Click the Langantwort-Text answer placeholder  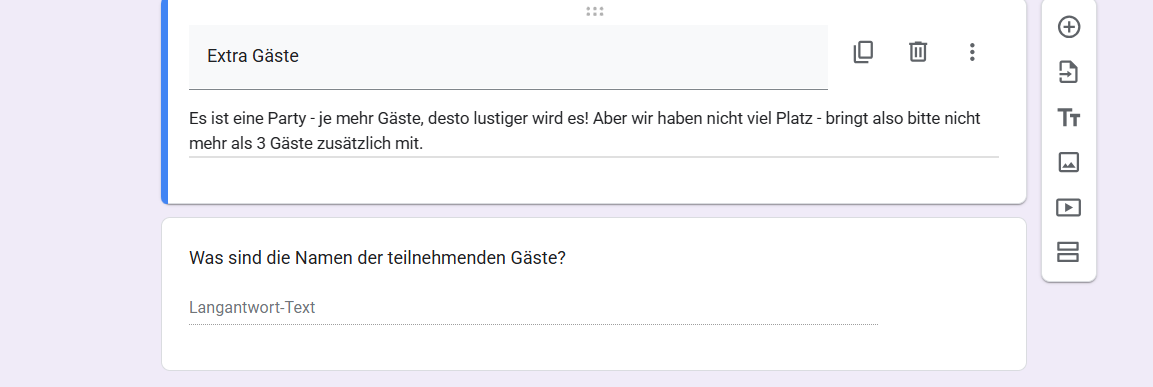pyautogui.click(x=252, y=308)
